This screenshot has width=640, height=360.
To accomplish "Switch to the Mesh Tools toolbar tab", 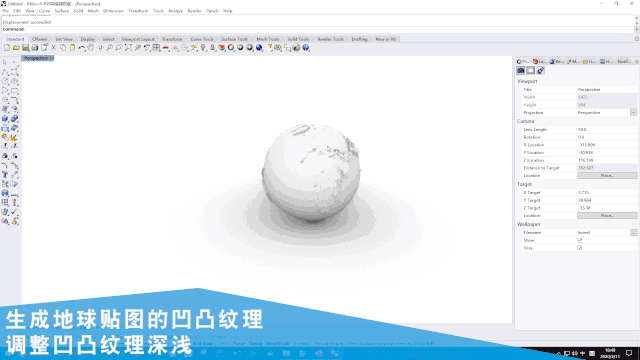I will 268,39.
